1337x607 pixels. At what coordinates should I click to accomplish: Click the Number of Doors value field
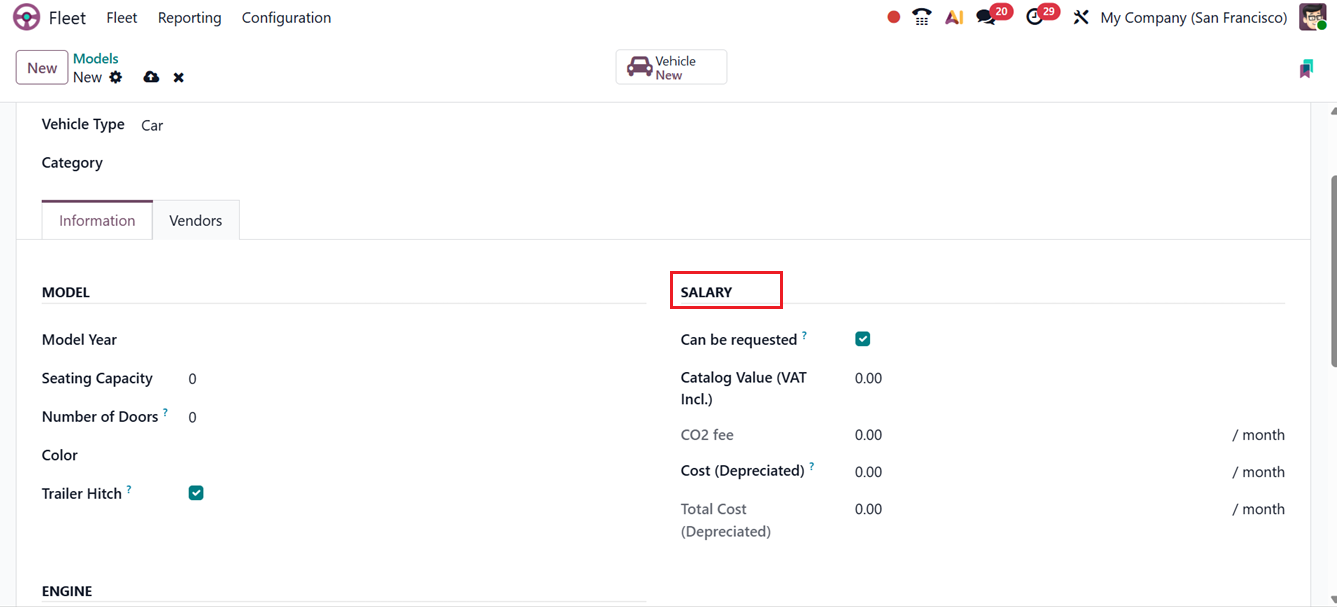pyautogui.click(x=416, y=417)
